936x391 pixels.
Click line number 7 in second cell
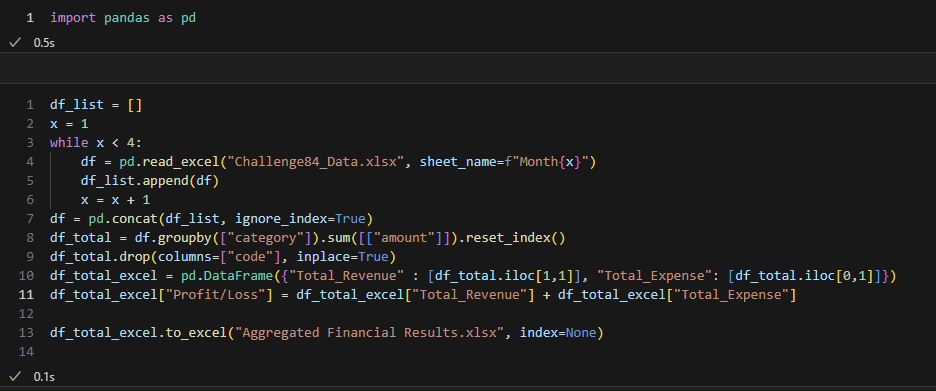click(x=30, y=218)
